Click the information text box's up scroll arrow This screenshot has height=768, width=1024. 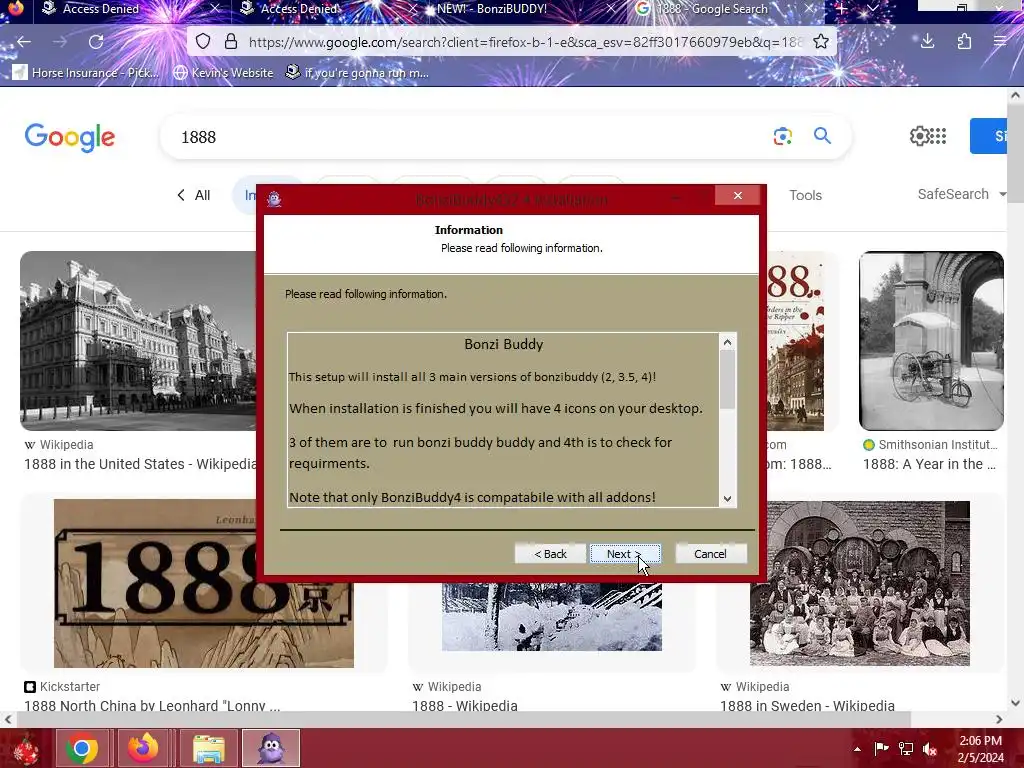[728, 342]
